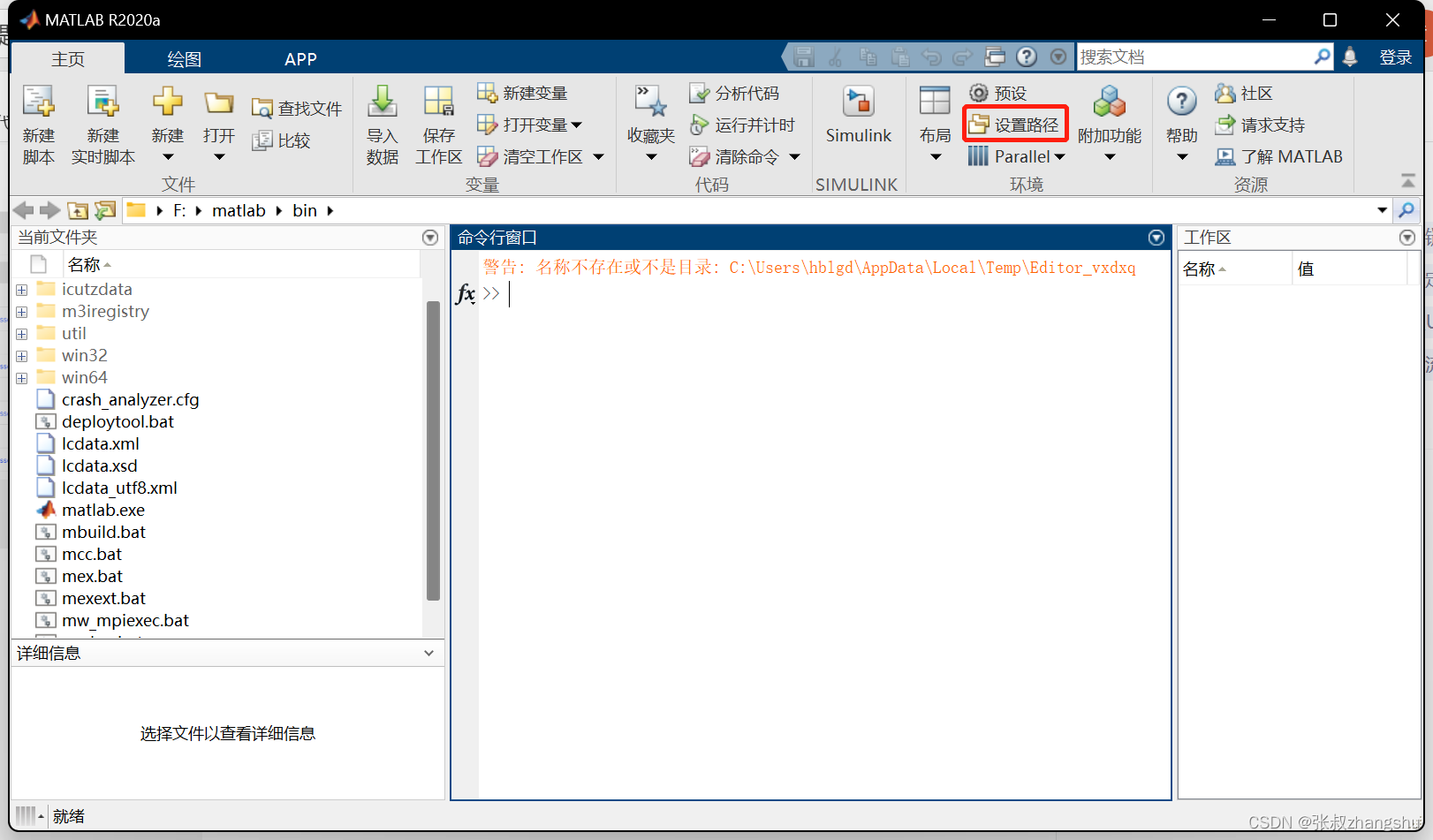Open 设置路径 (Set Path)
The height and width of the screenshot is (840, 1433).
pos(1014,125)
